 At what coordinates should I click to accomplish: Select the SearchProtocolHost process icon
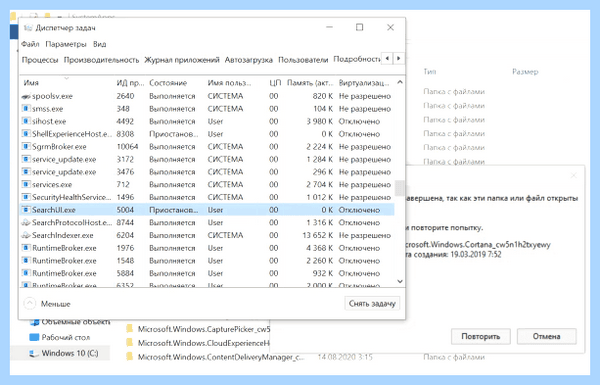coord(26,222)
